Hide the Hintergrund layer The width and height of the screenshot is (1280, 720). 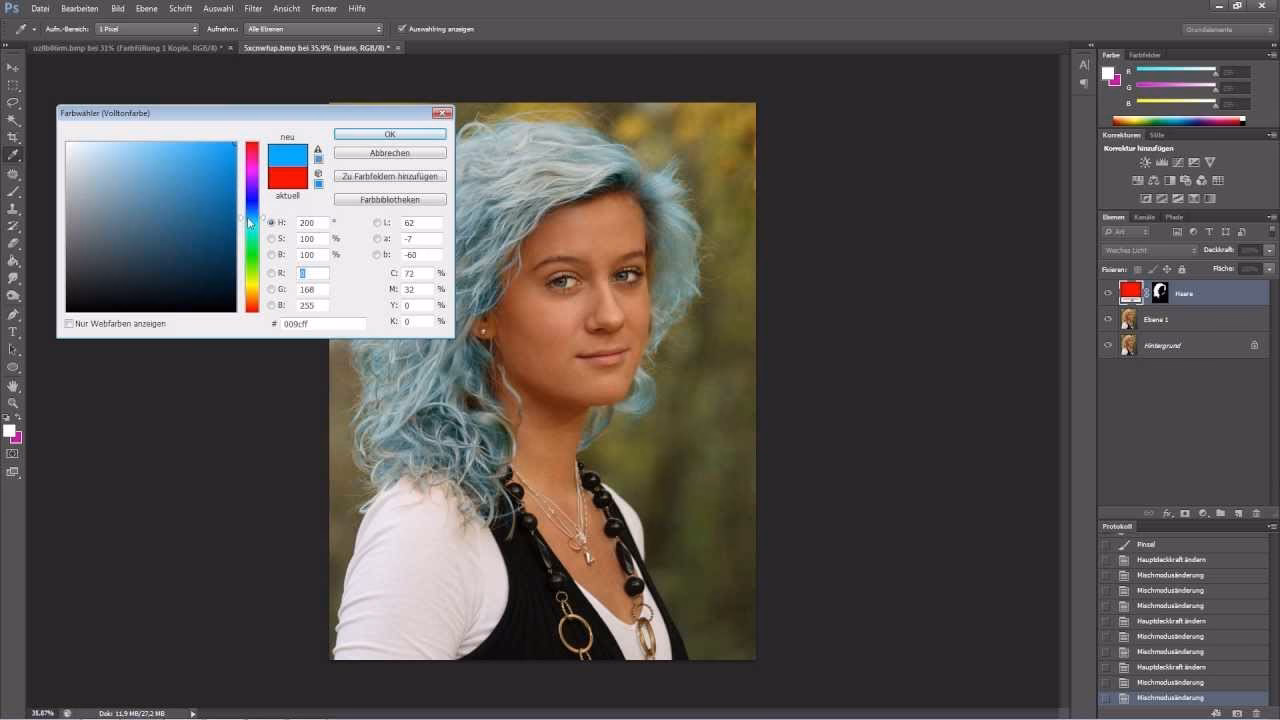[x=1107, y=345]
